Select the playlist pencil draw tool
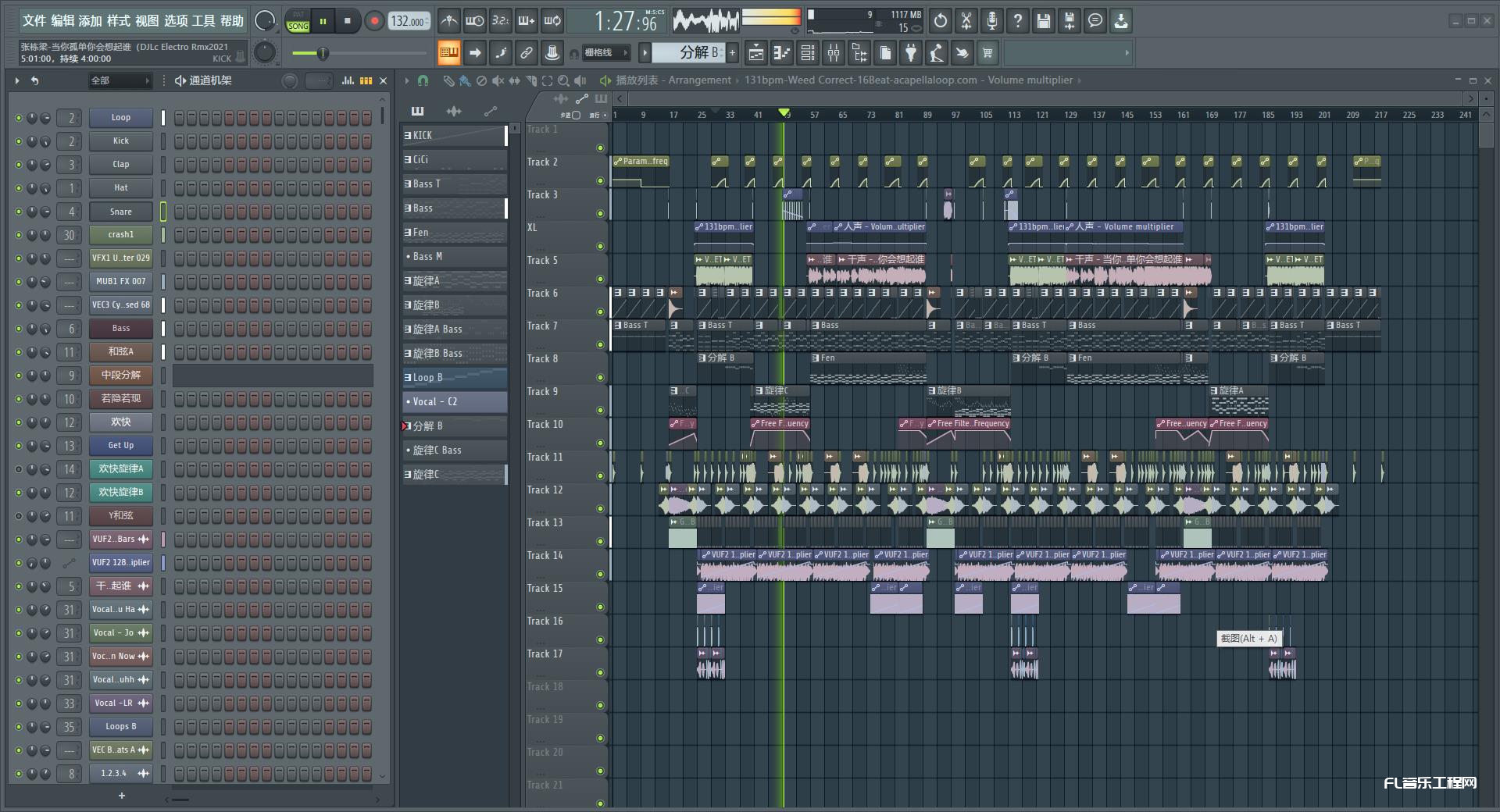1500x812 pixels. (448, 80)
